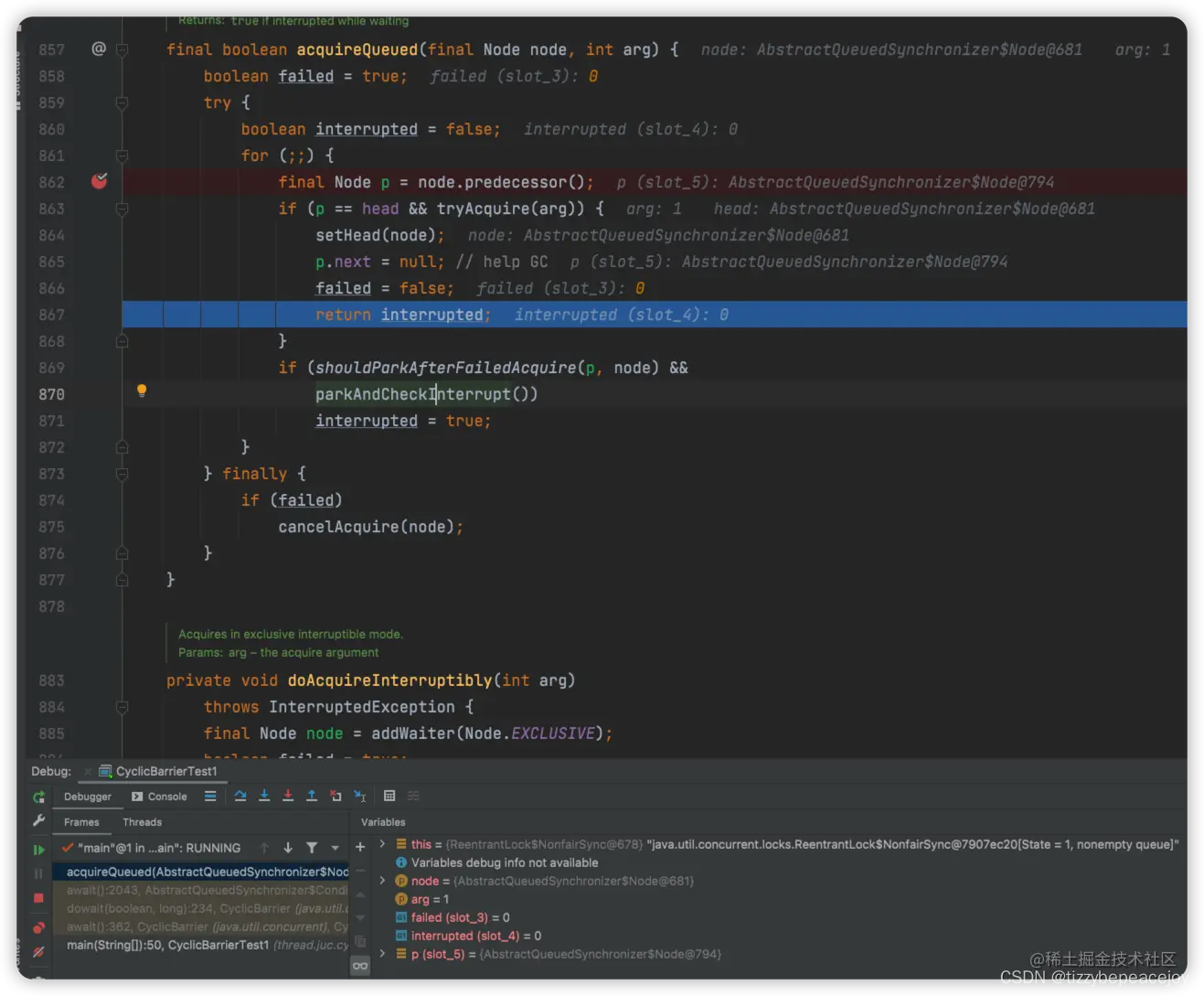
Task: Click the previous frame up arrow
Action: click(264, 848)
